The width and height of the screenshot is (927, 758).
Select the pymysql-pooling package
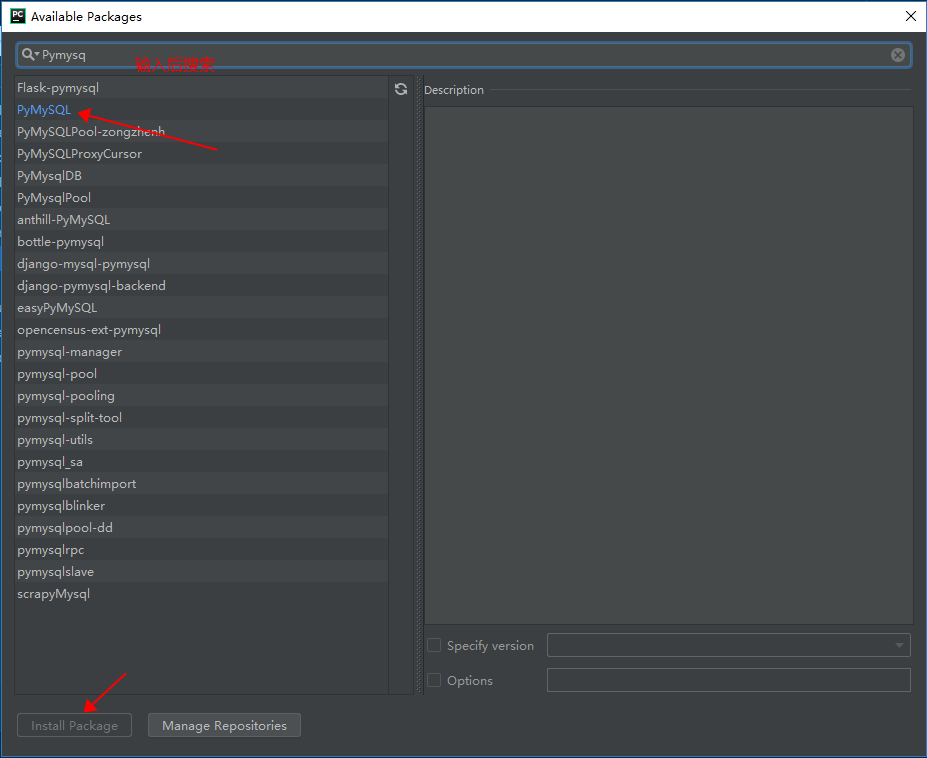point(202,396)
